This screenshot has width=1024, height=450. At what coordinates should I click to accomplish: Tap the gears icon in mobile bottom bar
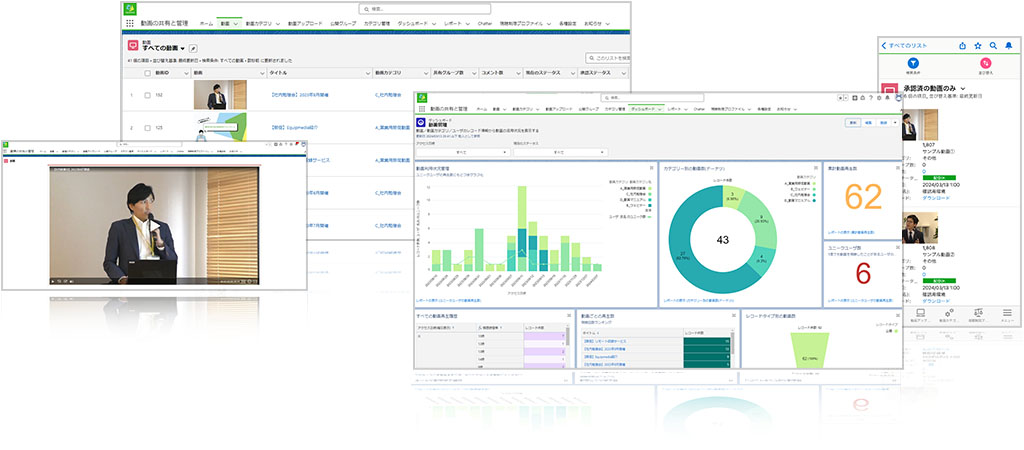[x=950, y=312]
